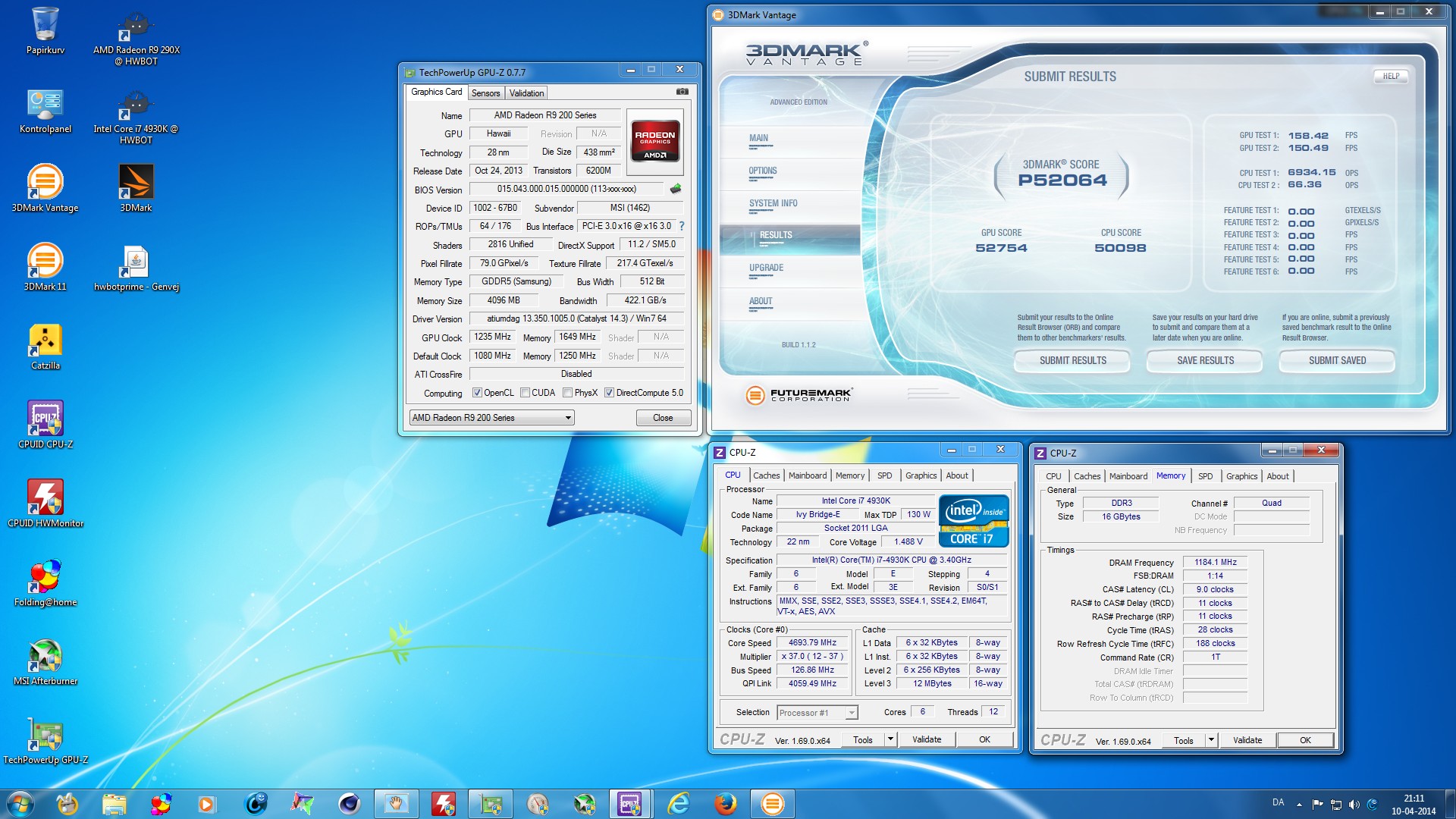The height and width of the screenshot is (819, 1456).
Task: Click BIOS save chip icon in GPU-Z
Action: pos(676,189)
